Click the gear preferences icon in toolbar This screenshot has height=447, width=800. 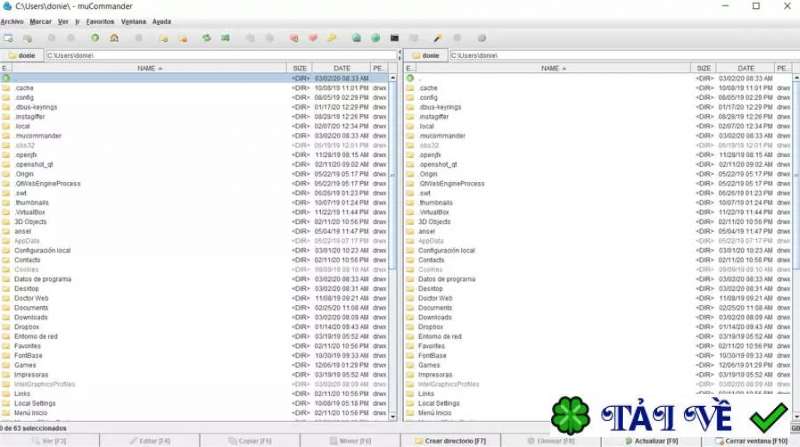482,38
